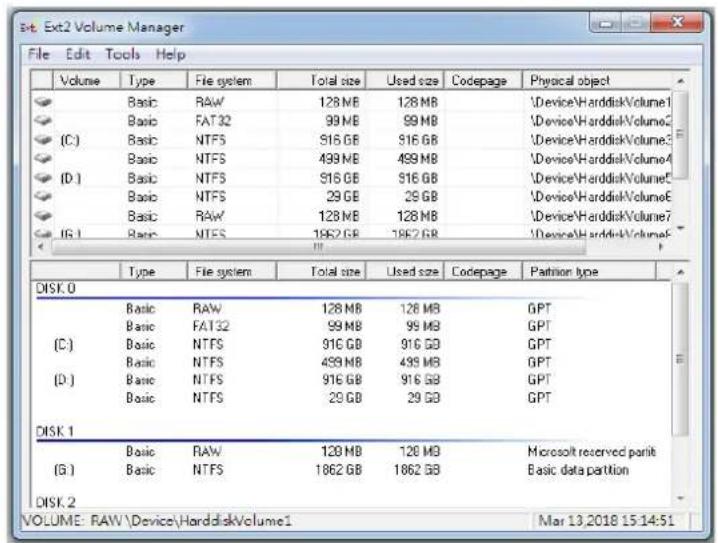718x543 pixels.
Task: Click bottom pane Type column header
Action: pos(154,272)
